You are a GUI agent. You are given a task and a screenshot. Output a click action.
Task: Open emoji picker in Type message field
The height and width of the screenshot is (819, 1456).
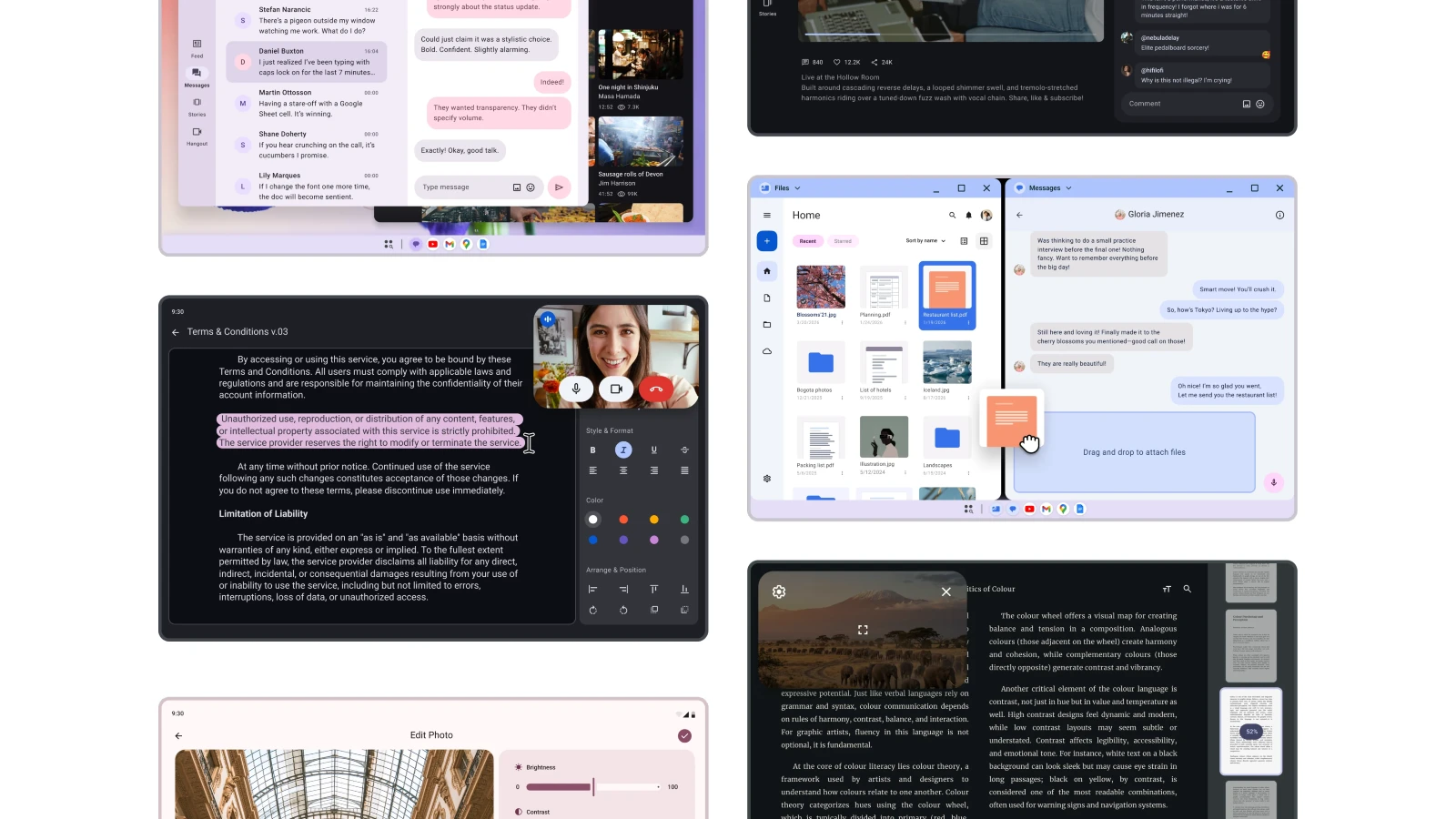pyautogui.click(x=531, y=187)
